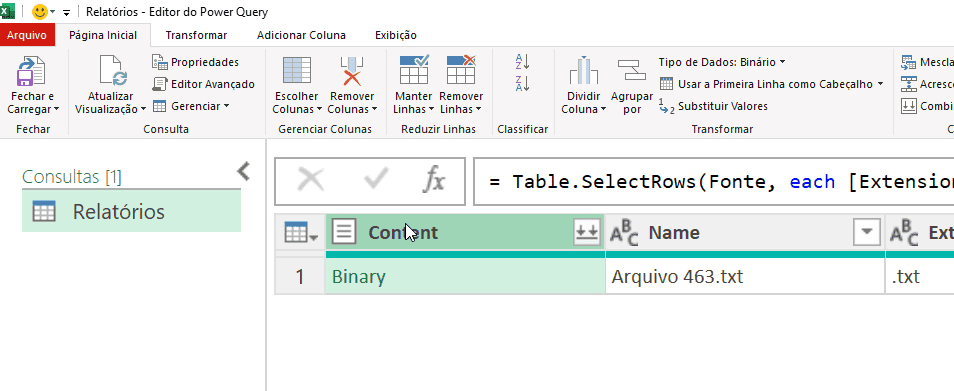
Task: Click the Relatórios query table icon
Action: coord(44,212)
